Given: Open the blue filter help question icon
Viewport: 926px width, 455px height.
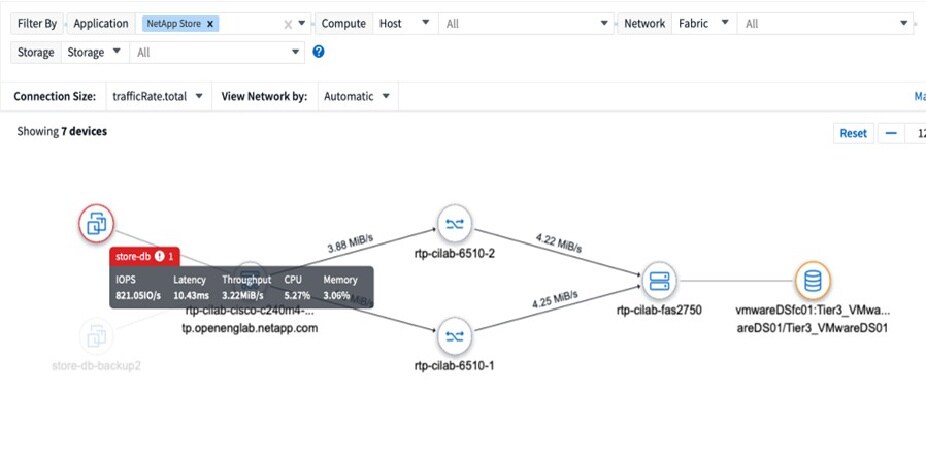Looking at the screenshot, I should pos(319,52).
